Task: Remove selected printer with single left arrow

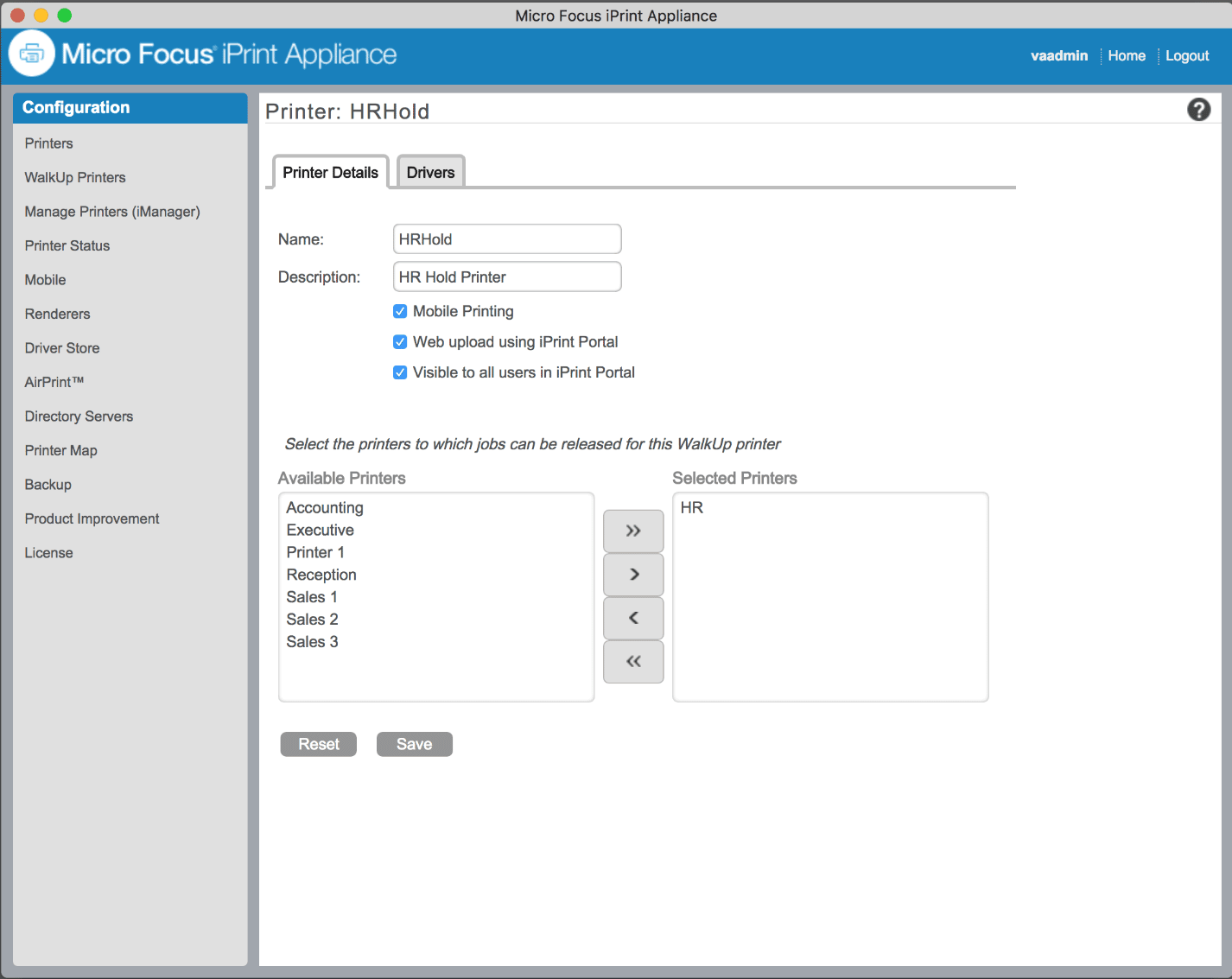Action: 633,618
